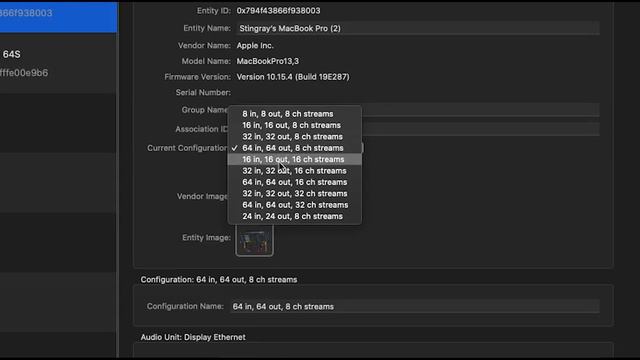Click 'Audio Unit: Display Ethernet' heading

(193, 338)
